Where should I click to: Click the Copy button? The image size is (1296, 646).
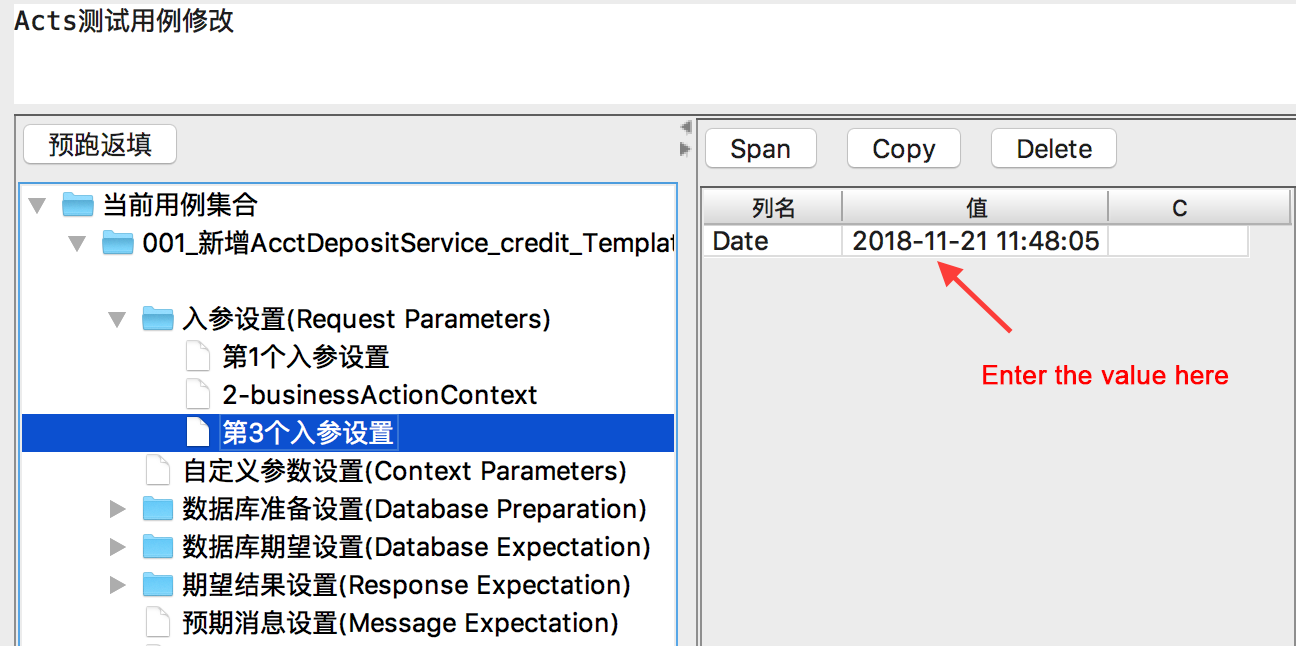click(904, 149)
